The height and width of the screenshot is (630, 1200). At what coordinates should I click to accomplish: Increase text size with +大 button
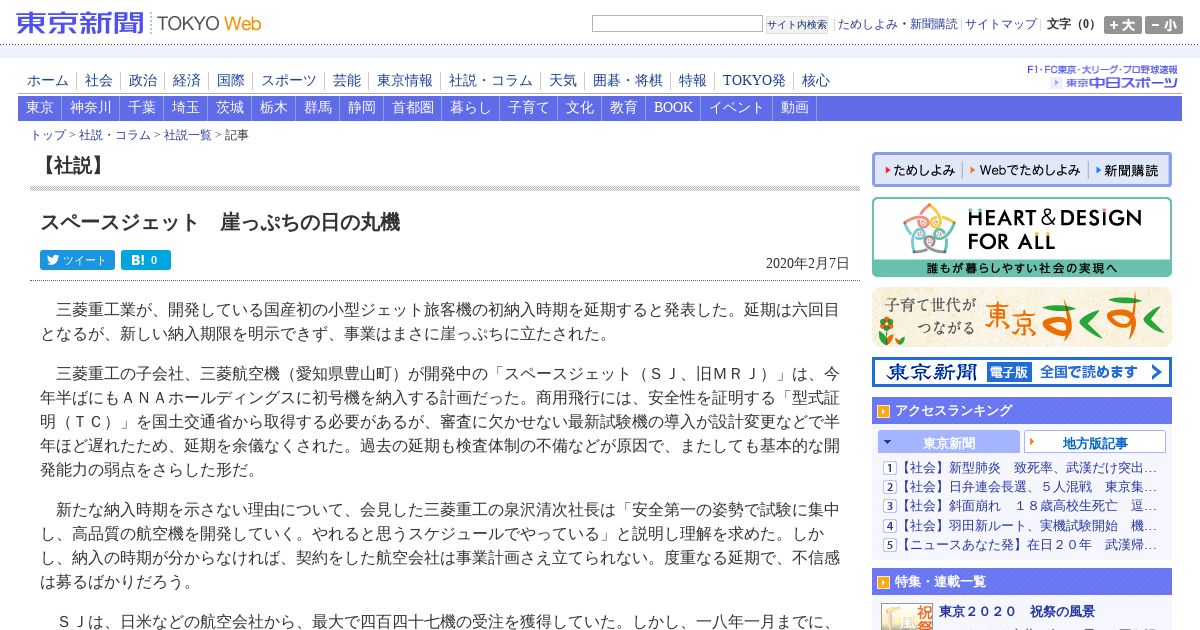[x=1122, y=24]
